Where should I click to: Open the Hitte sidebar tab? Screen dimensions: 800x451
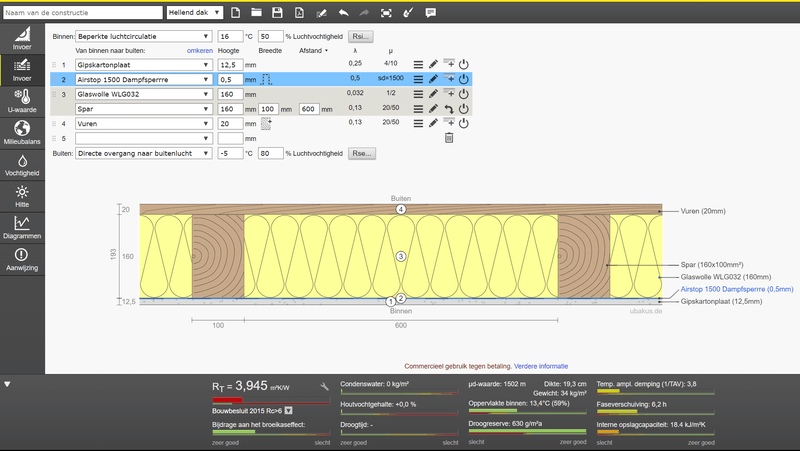[22, 196]
